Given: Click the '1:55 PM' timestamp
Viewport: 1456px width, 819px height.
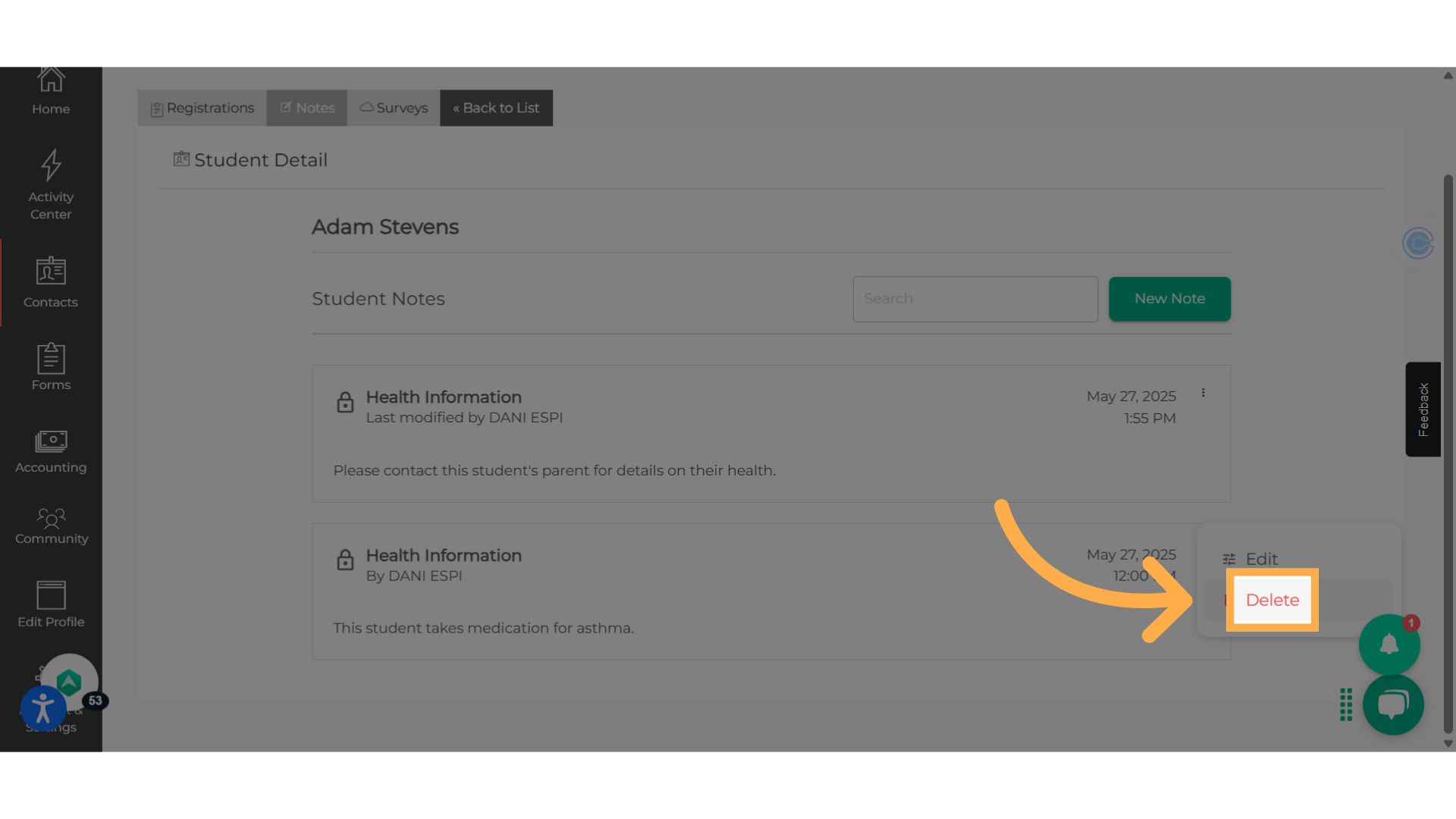Looking at the screenshot, I should (x=1150, y=418).
